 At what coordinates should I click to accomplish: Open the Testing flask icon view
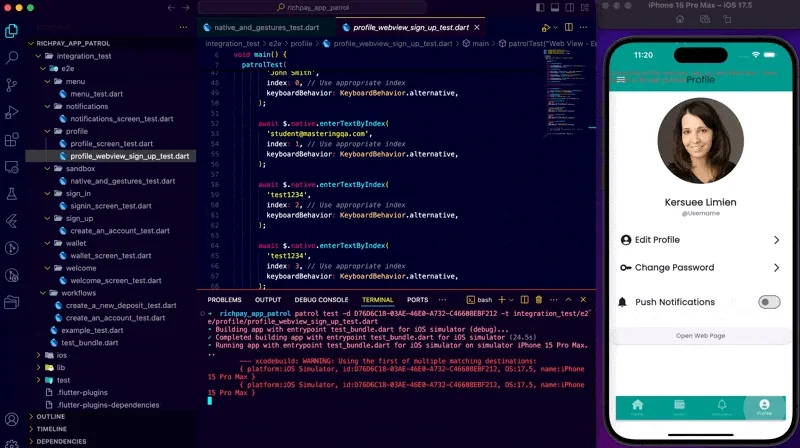coord(12,192)
